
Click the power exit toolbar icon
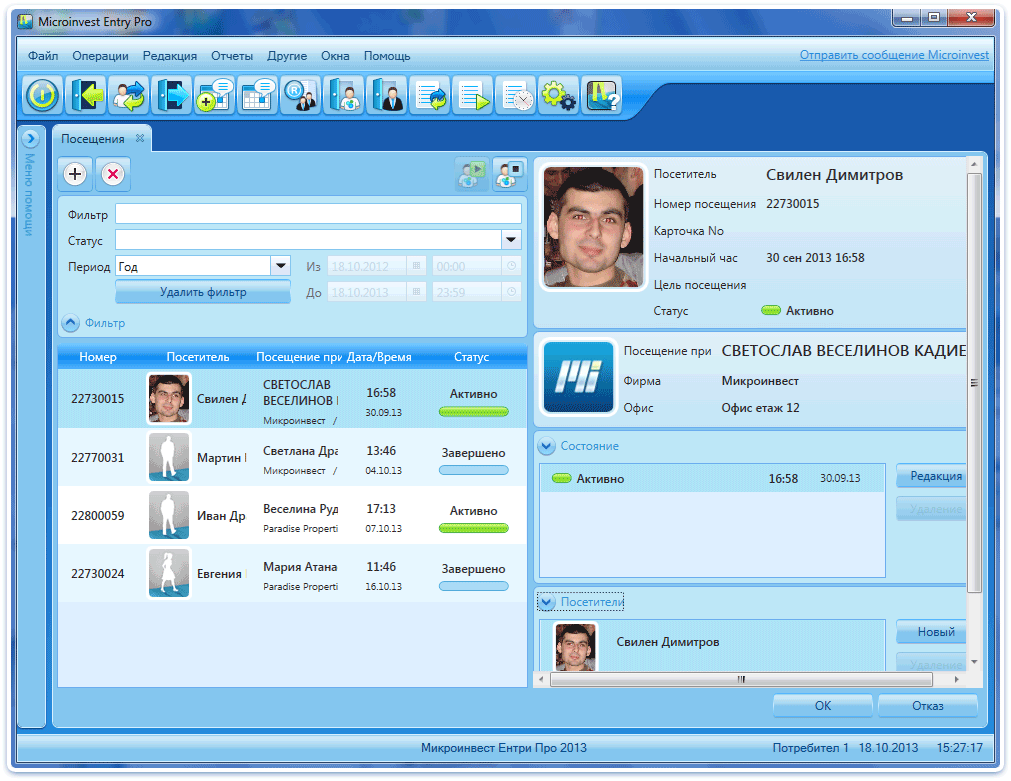tap(43, 95)
